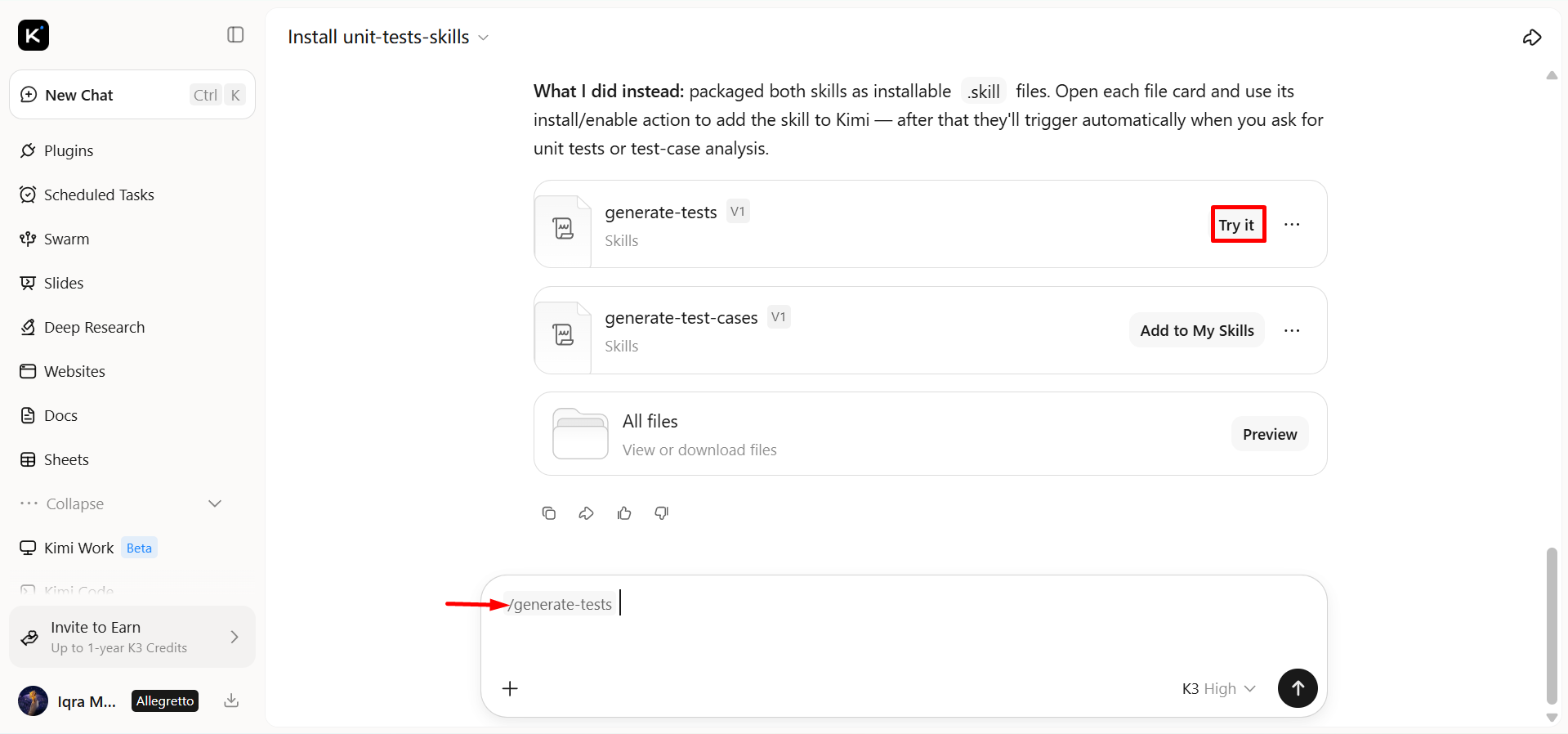Click the vertical scrollbar thumb
This screenshot has height=734, width=1568.
coord(1552,625)
